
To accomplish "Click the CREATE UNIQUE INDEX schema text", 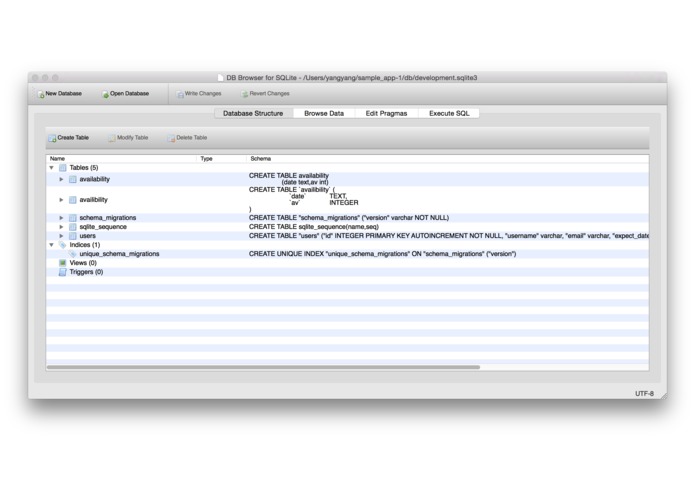I will (x=383, y=254).
